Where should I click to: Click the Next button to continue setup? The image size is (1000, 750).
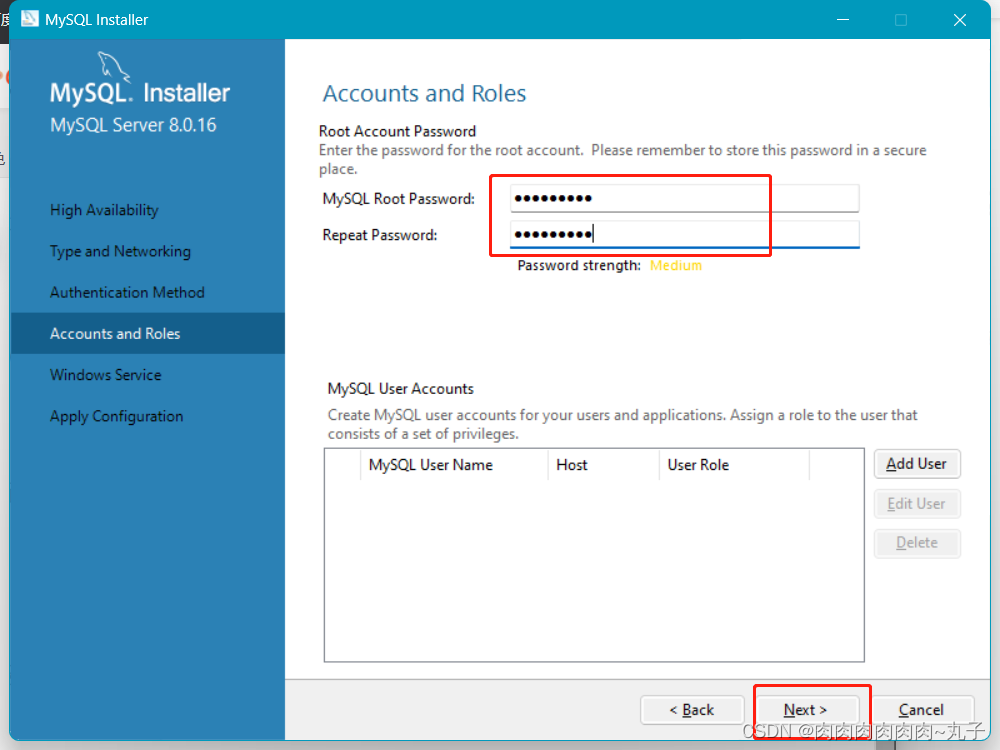pyautogui.click(x=810, y=709)
